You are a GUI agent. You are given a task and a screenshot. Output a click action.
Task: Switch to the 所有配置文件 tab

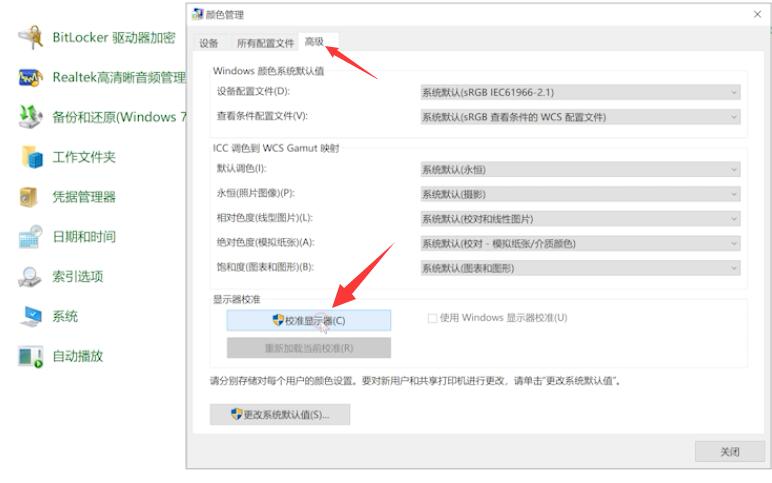coord(265,43)
